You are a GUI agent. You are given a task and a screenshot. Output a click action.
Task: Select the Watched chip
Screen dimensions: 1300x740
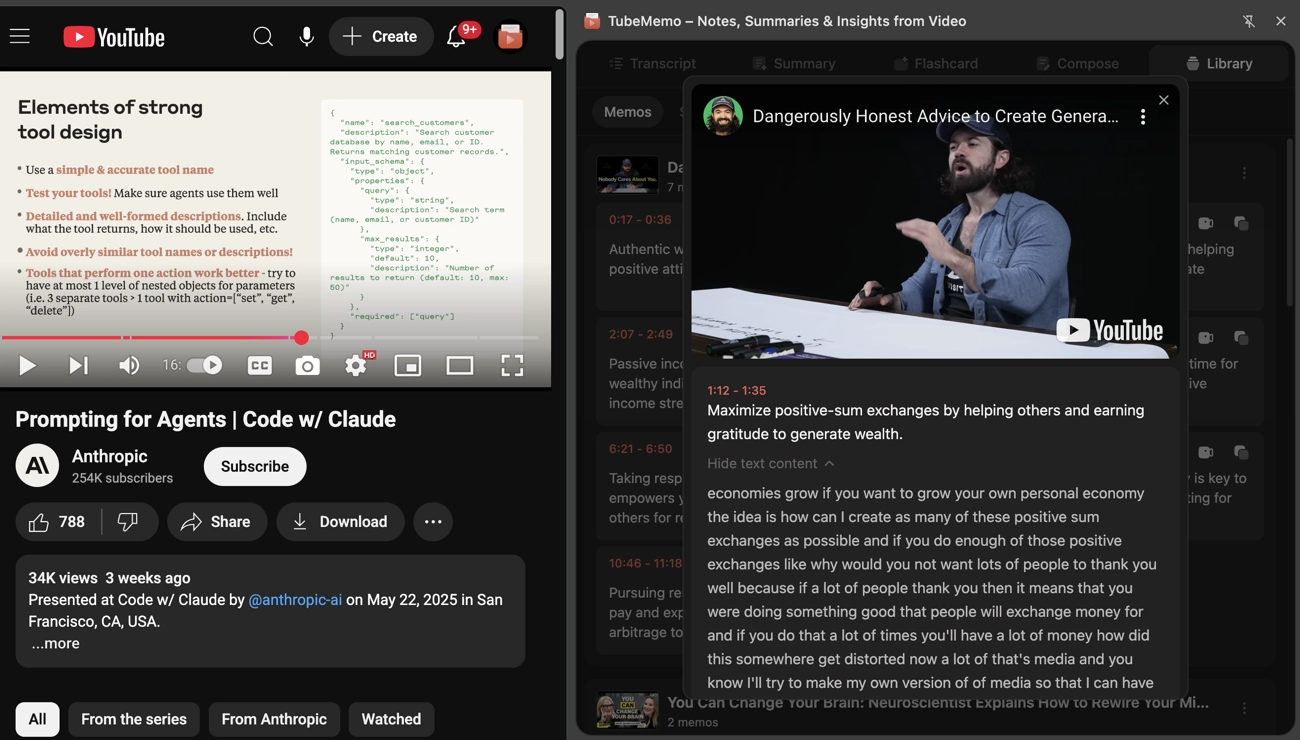coord(391,720)
